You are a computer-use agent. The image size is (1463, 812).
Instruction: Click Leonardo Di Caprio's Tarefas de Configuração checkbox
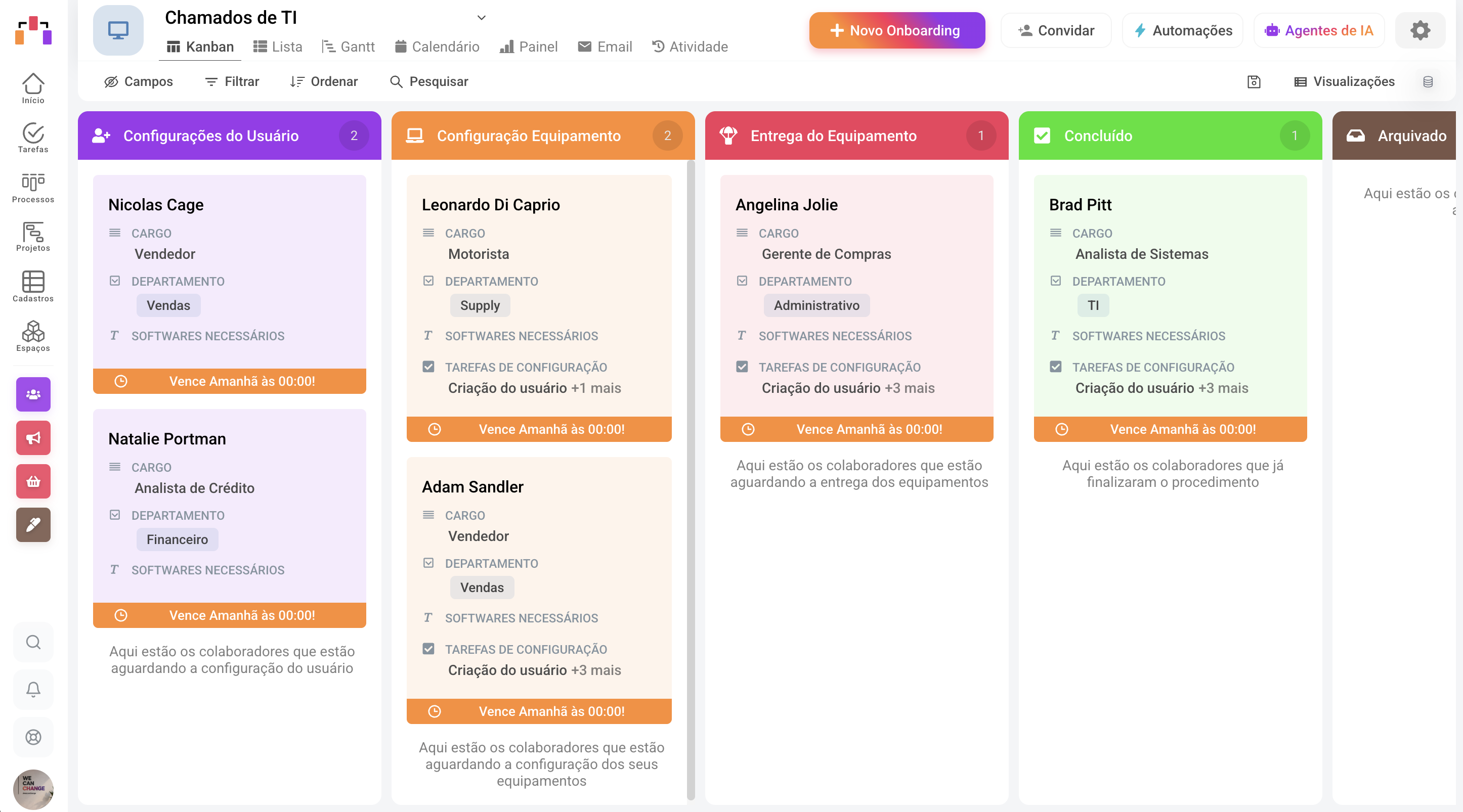[x=428, y=367]
